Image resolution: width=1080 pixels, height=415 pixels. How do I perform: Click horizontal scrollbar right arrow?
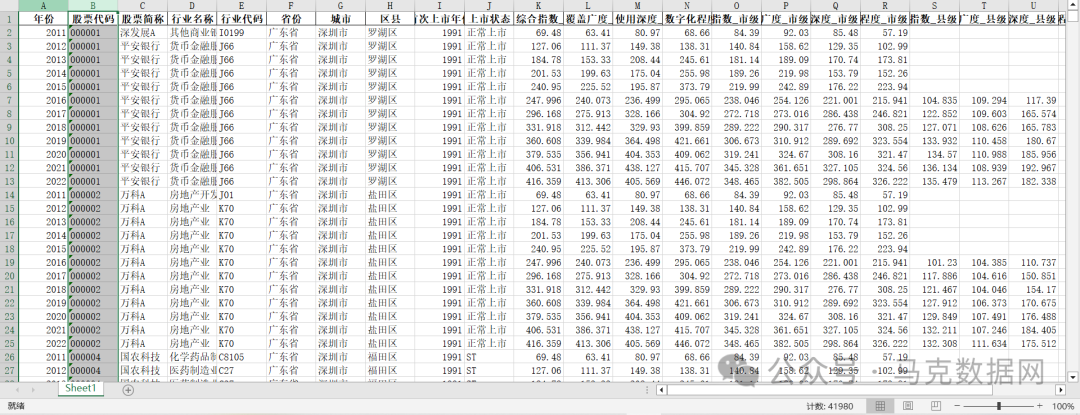coord(1060,390)
